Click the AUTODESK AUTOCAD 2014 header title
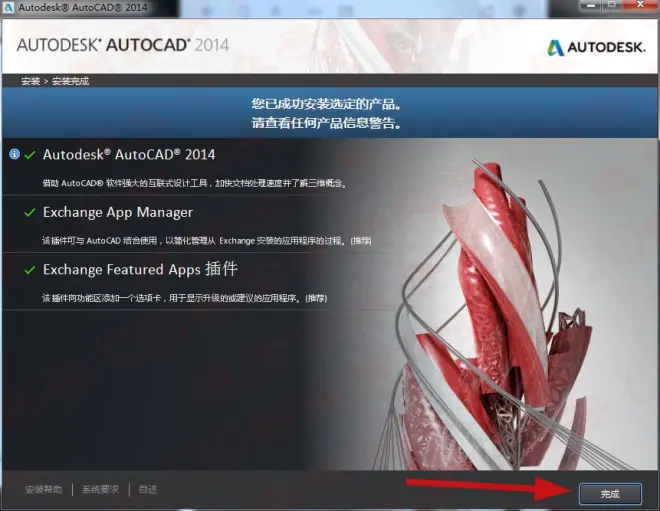The width and height of the screenshot is (660, 511). point(123,45)
